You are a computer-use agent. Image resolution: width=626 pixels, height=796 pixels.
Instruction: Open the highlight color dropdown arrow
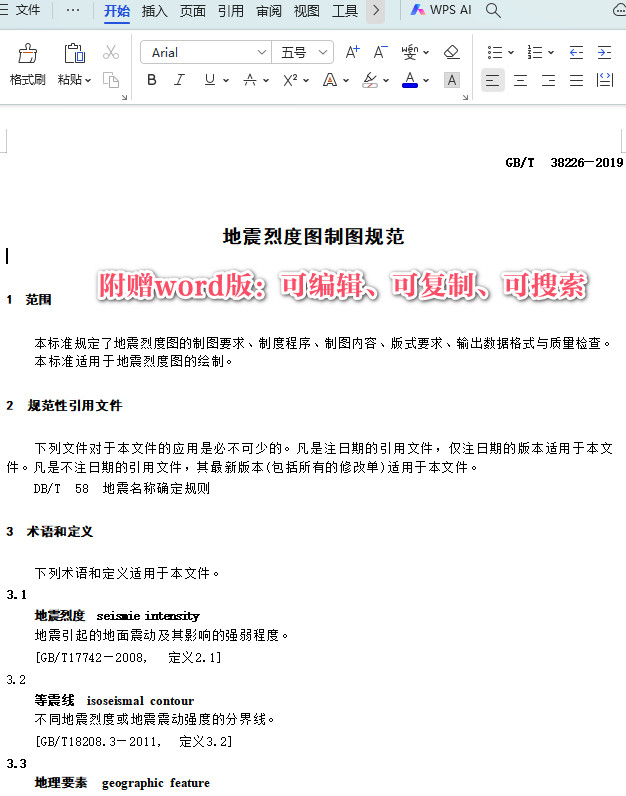tap(386, 80)
